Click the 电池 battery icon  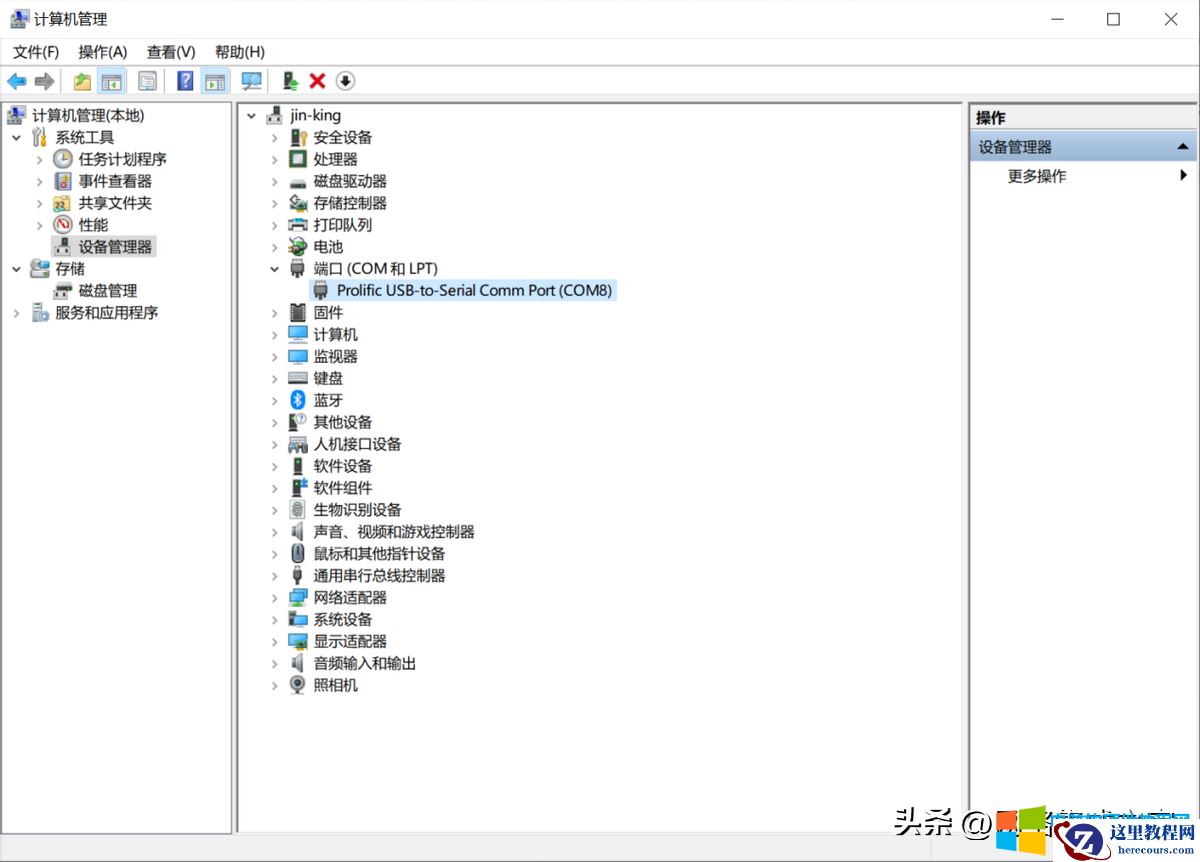(298, 247)
